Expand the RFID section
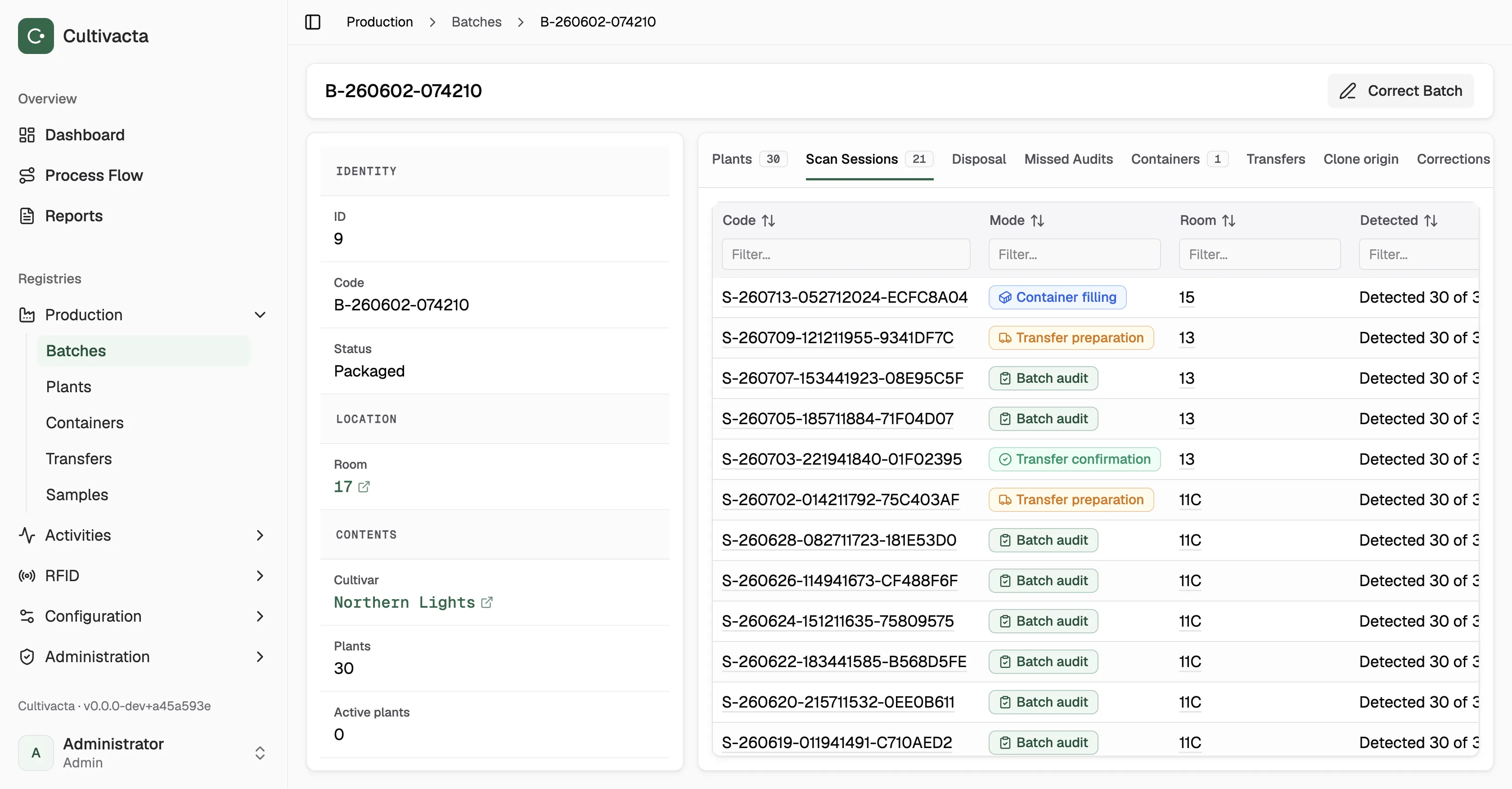 point(260,576)
